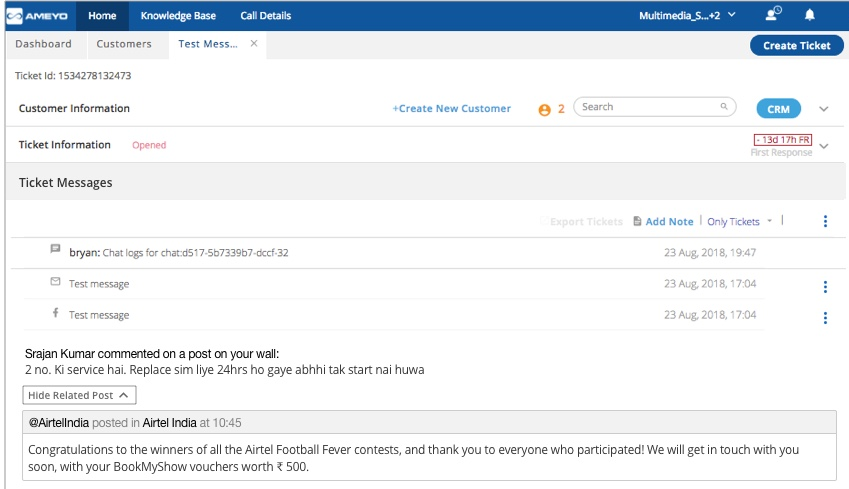Open the Only Tickets filter dropdown
Screen dimensions: 849x489
tap(740, 221)
